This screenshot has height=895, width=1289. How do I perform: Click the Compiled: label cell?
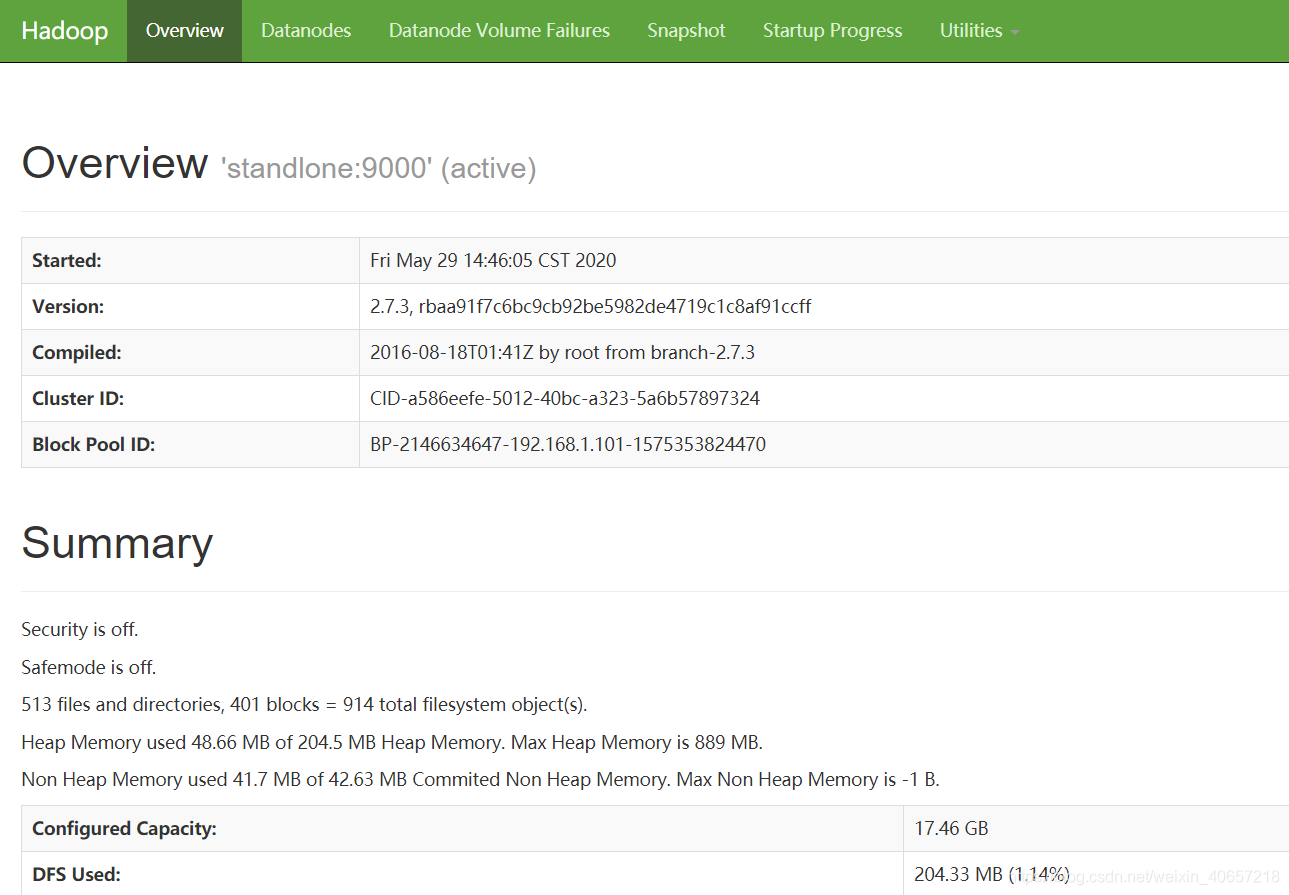pyautogui.click(x=190, y=352)
